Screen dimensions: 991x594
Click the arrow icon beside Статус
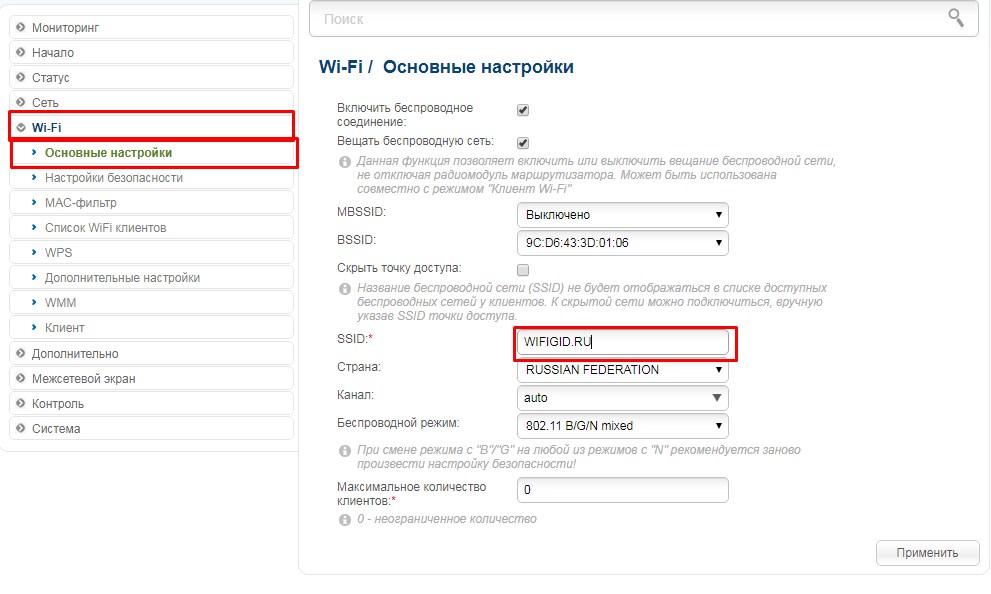pos(21,77)
